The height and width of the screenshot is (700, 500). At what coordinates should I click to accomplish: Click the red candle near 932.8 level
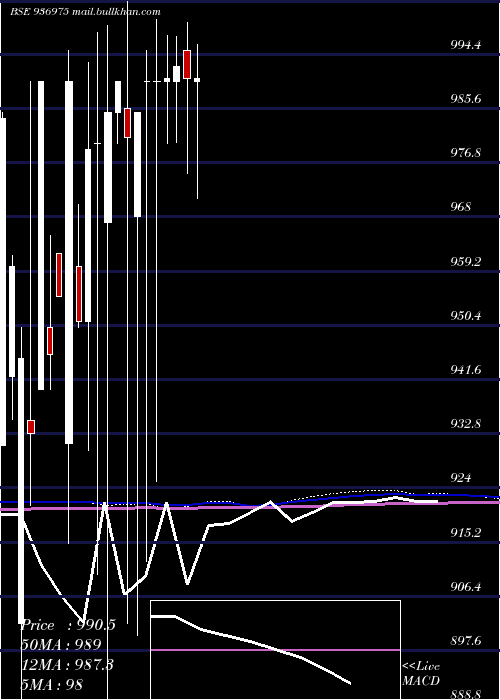click(31, 427)
